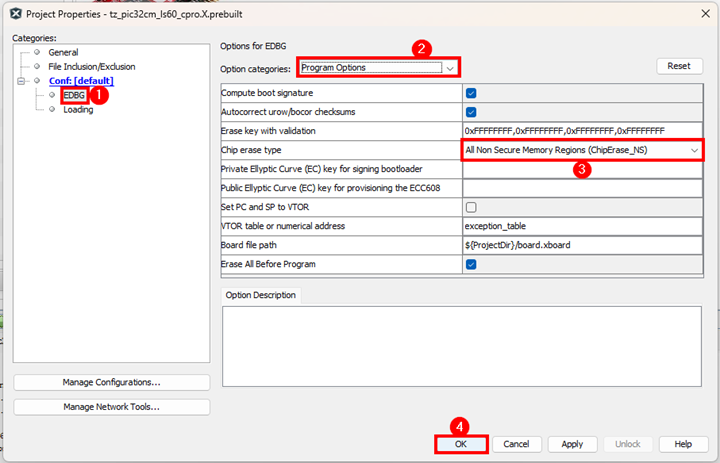Enable Set PC and SP to VTOR
This screenshot has height=463, width=720.
click(471, 207)
